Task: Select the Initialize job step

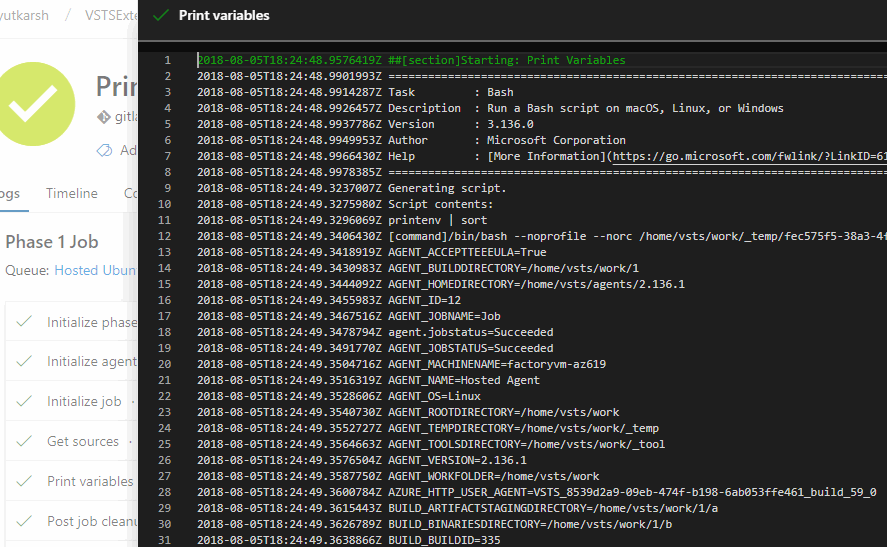Action: click(x=84, y=402)
